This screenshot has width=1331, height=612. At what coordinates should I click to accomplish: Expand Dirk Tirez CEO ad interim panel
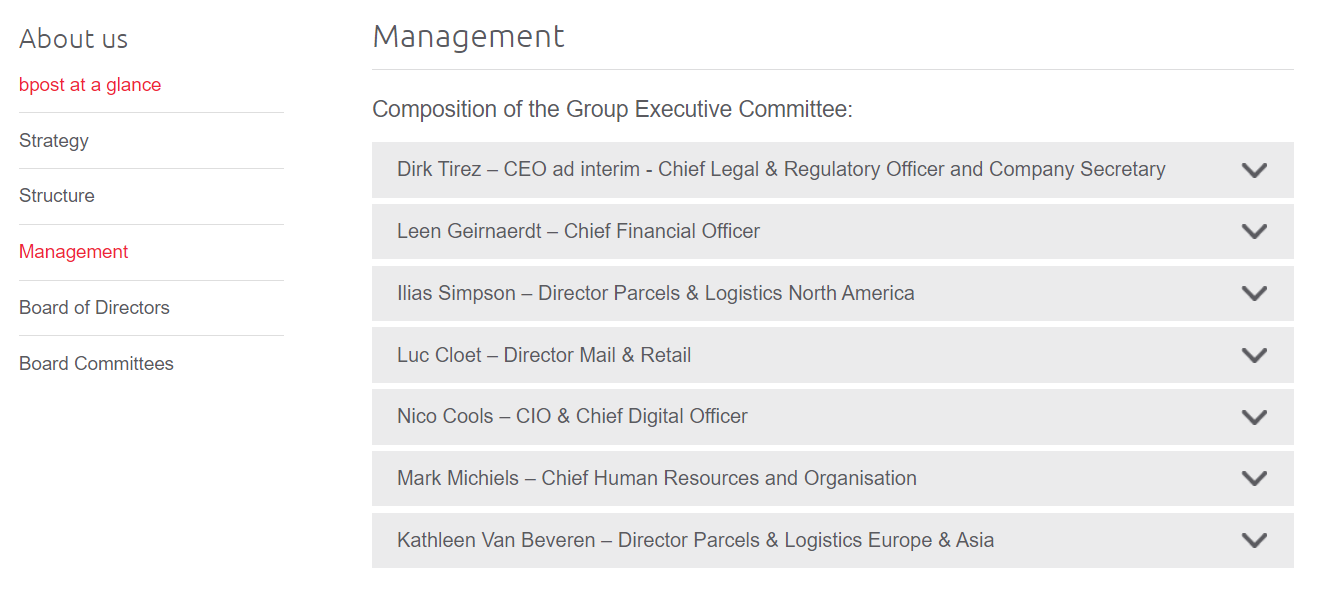tap(780, 170)
